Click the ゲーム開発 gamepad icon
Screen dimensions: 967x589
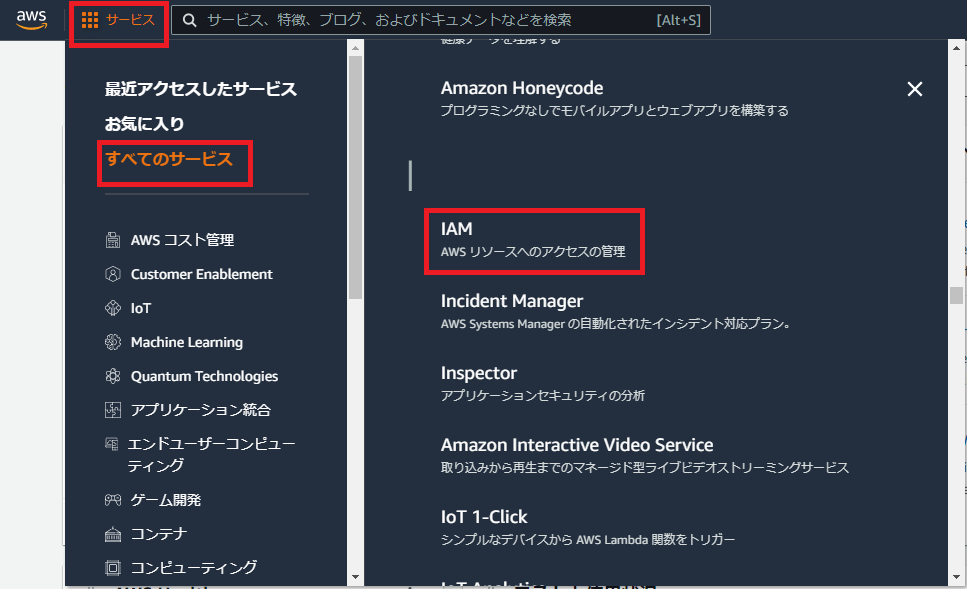(113, 500)
